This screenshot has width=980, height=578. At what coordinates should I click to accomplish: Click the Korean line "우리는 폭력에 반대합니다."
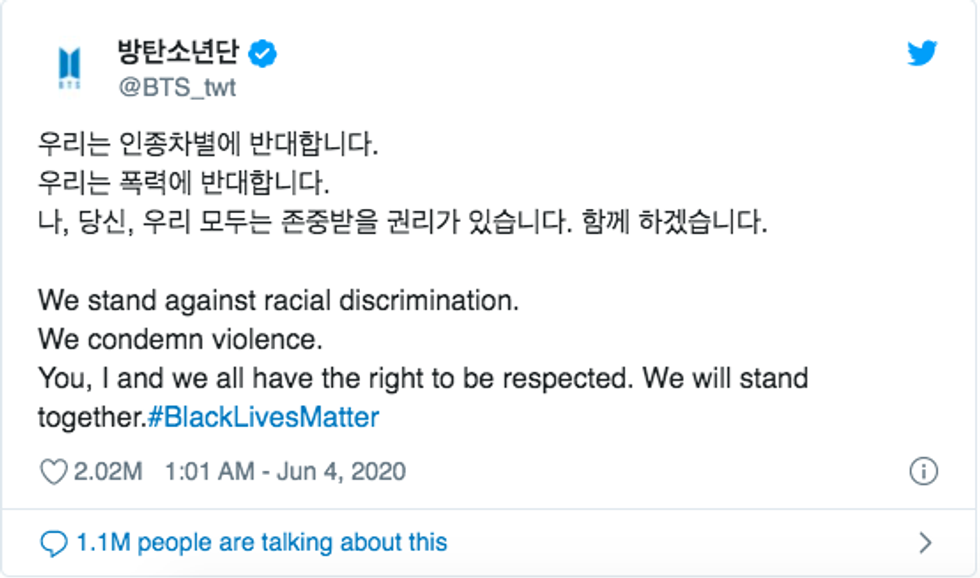[183, 183]
